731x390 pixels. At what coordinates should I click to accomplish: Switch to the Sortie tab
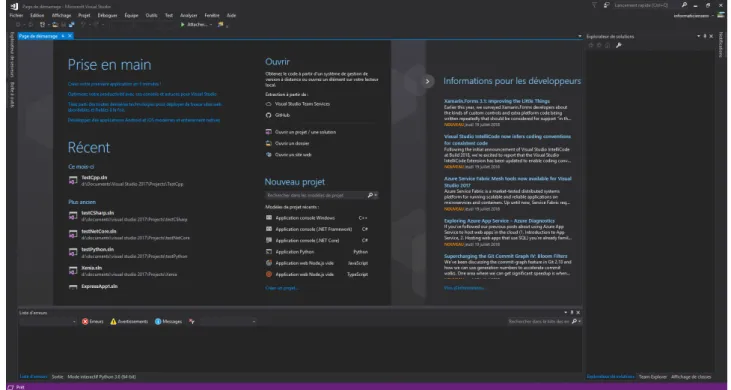click(x=57, y=377)
